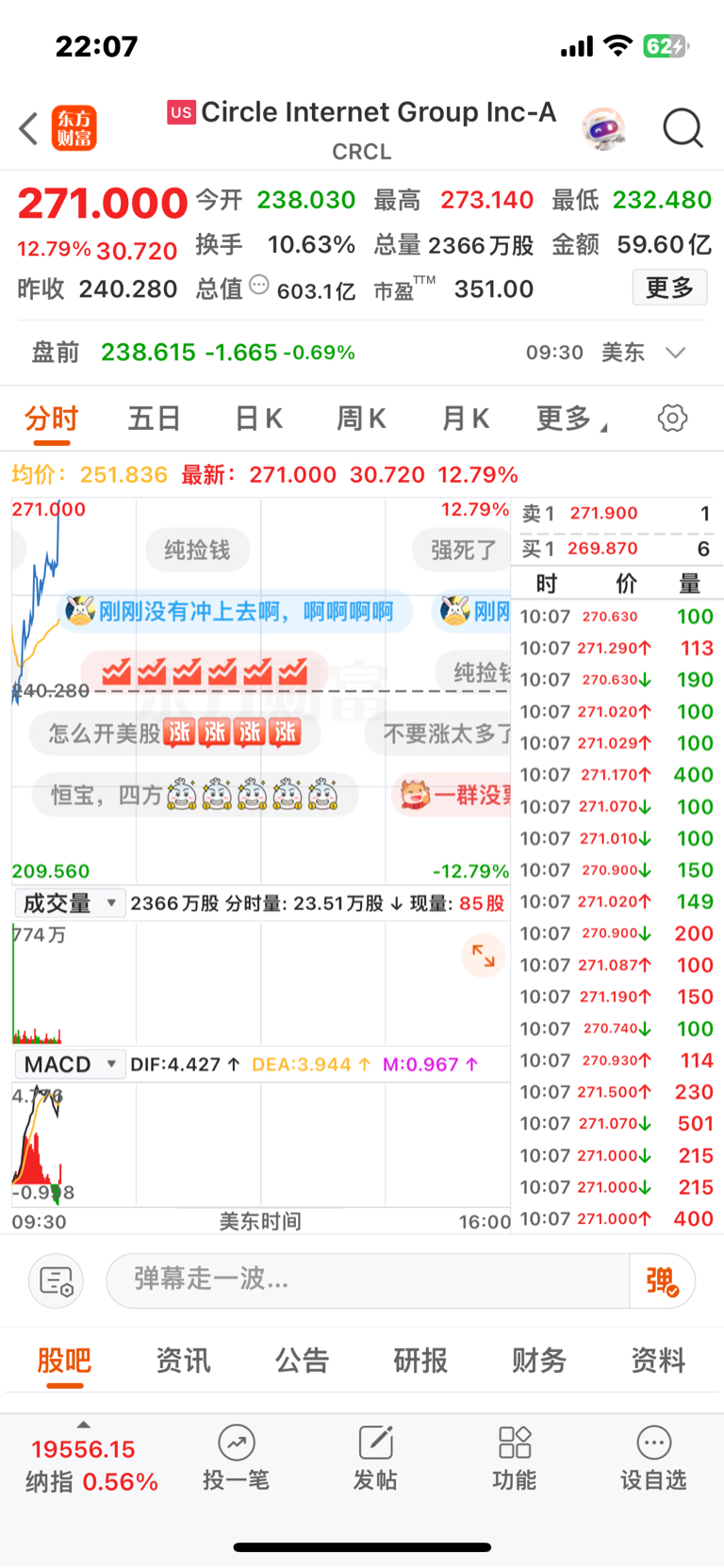Open the 资讯 tab
Viewport: 724px width, 1568px height.
pyautogui.click(x=183, y=1361)
